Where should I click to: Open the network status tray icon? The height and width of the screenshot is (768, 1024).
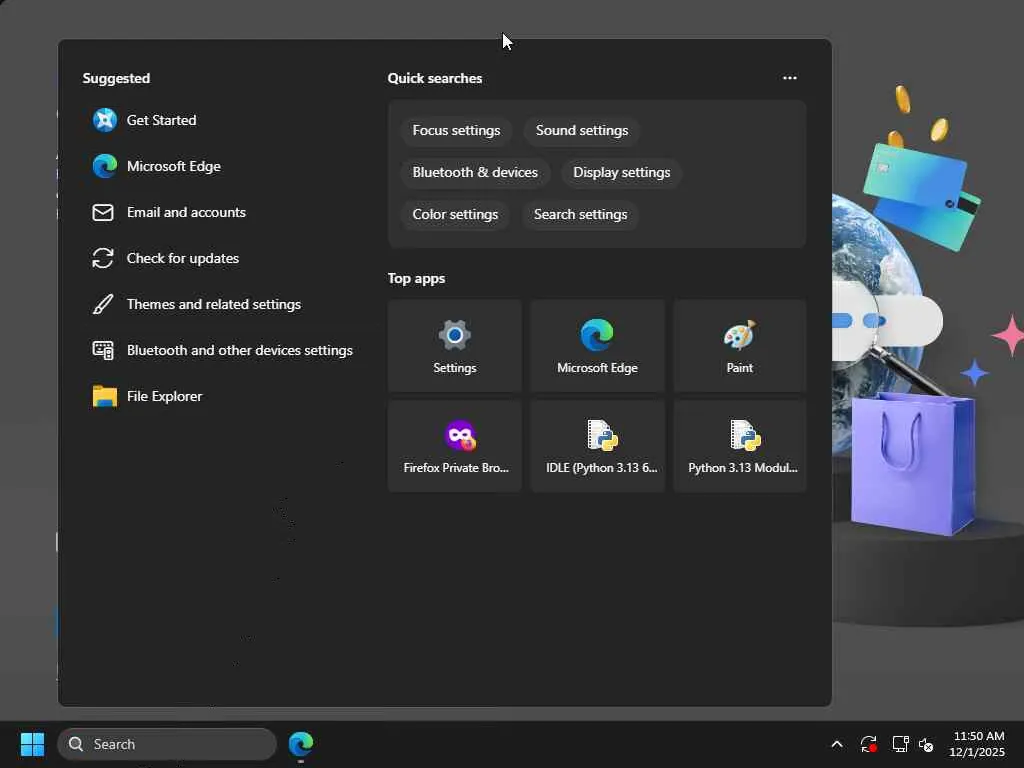901,744
